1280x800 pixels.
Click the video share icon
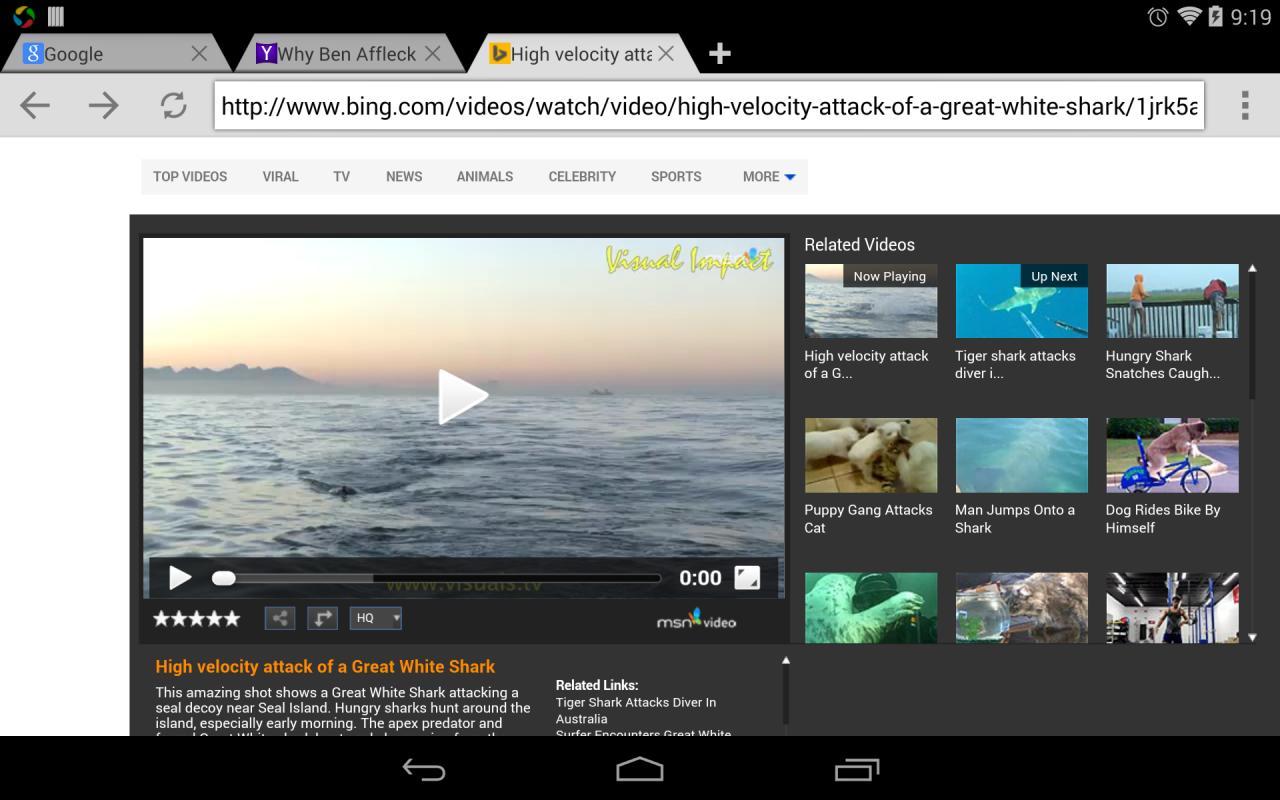pyautogui.click(x=280, y=618)
